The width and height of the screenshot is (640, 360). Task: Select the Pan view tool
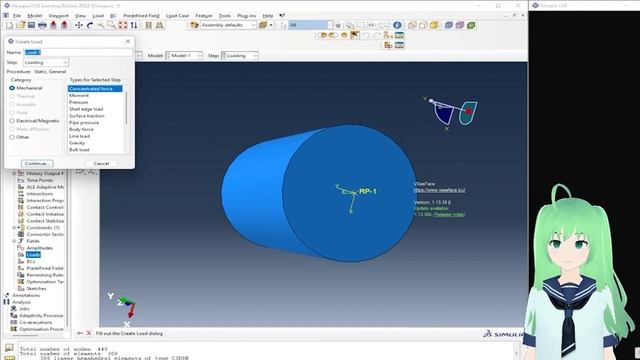pos(79,25)
